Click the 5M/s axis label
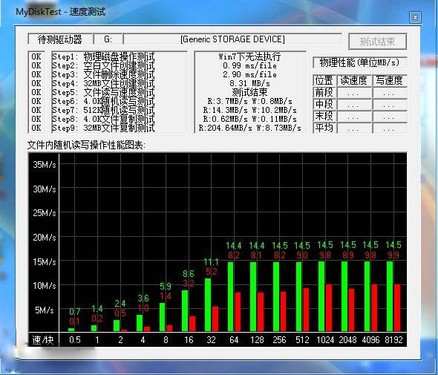Viewport: 438px width, 375px height. pyautogui.click(x=44, y=310)
